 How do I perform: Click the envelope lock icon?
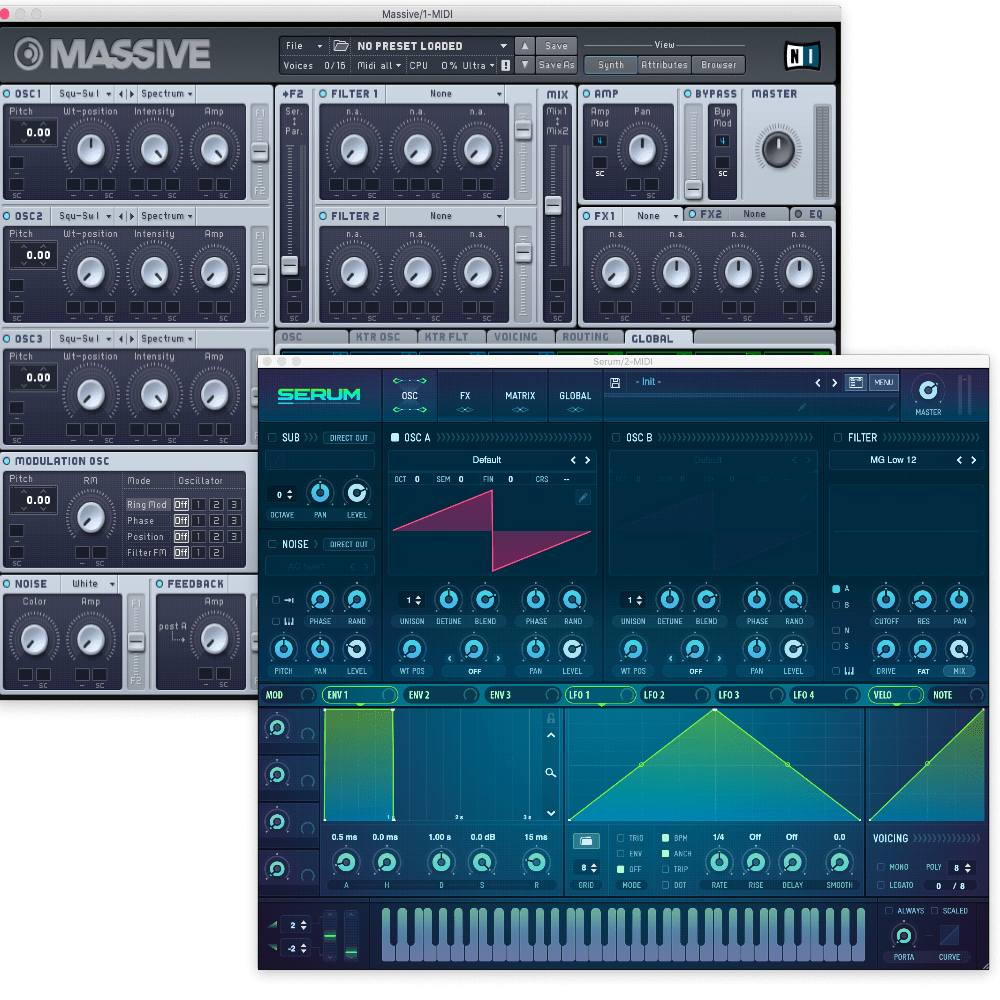click(x=550, y=718)
